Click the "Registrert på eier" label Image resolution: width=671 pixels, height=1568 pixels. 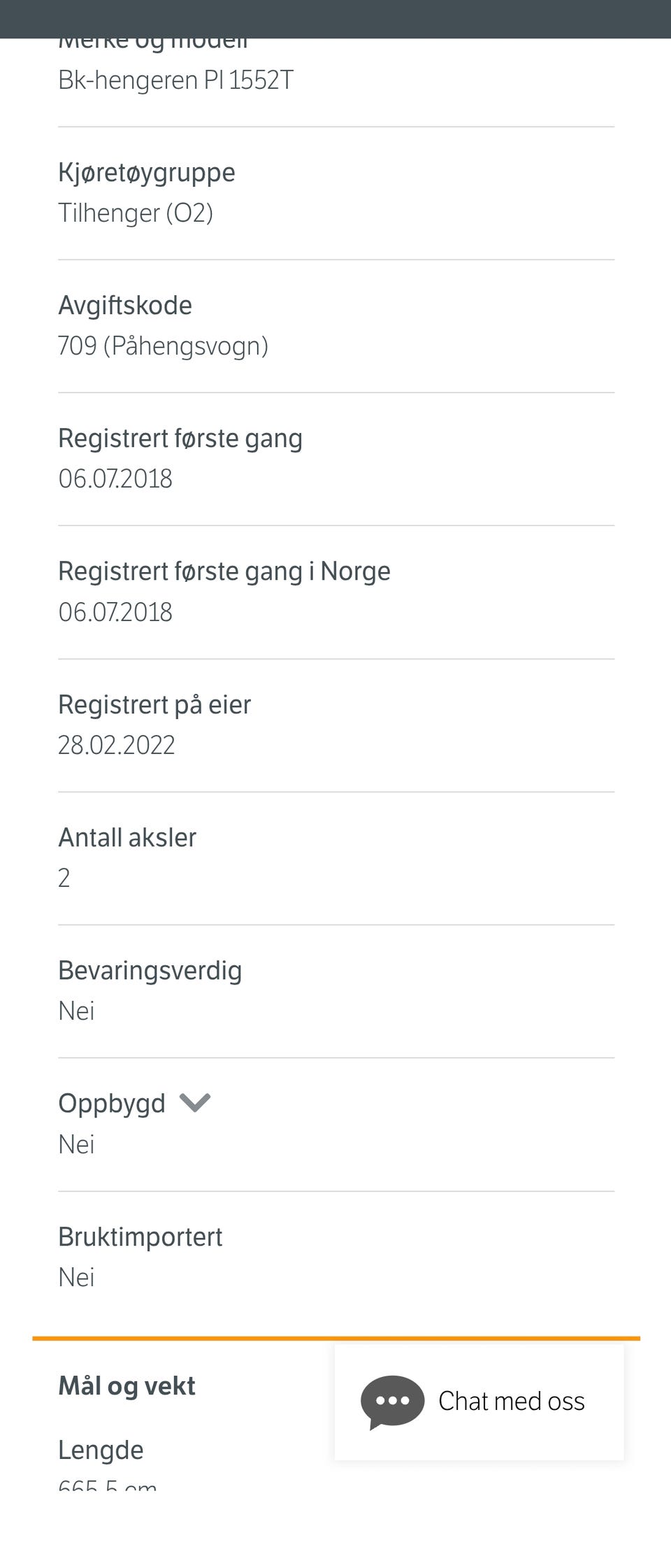click(154, 705)
